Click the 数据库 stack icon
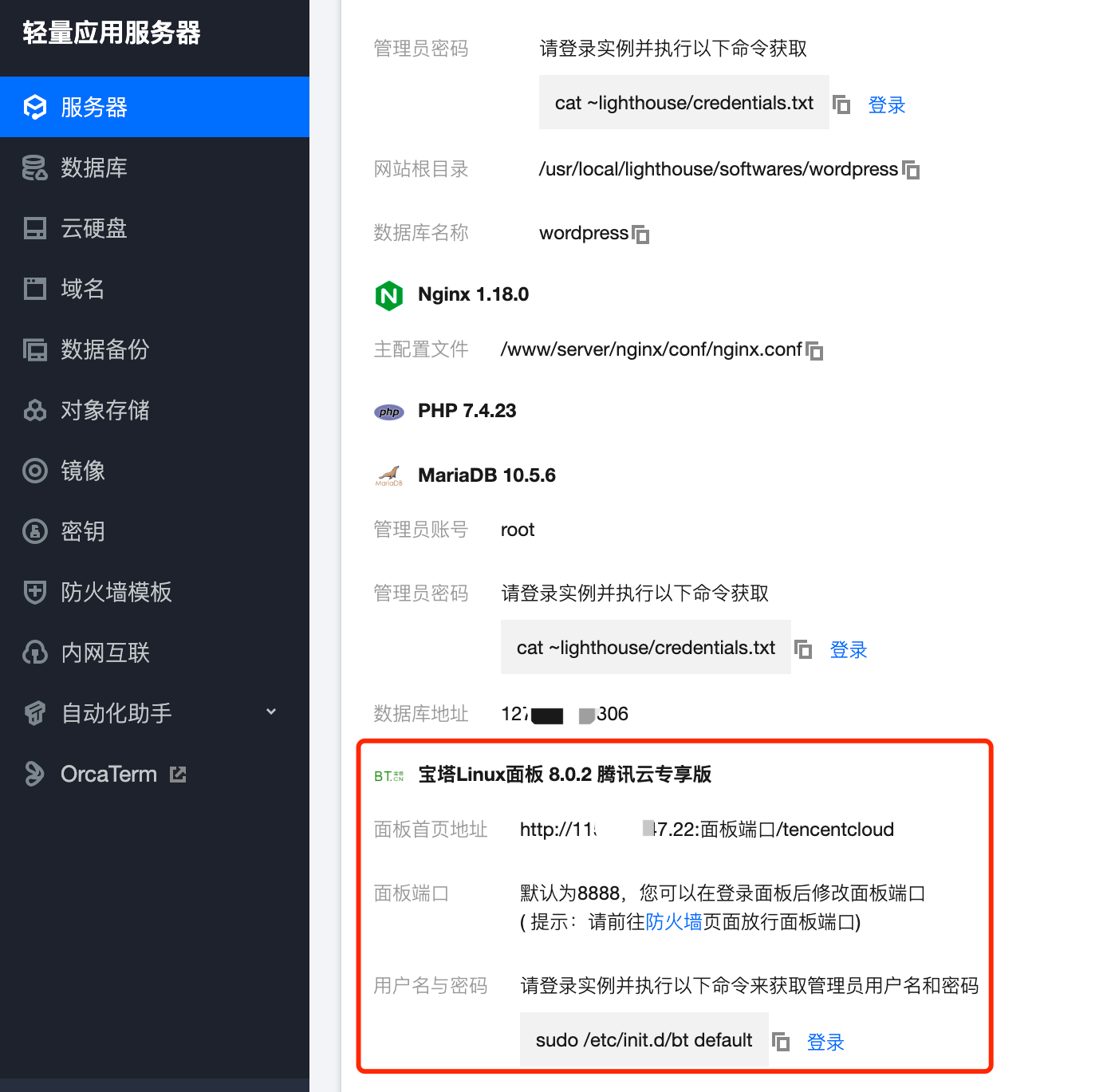1107x1092 pixels. tap(35, 168)
